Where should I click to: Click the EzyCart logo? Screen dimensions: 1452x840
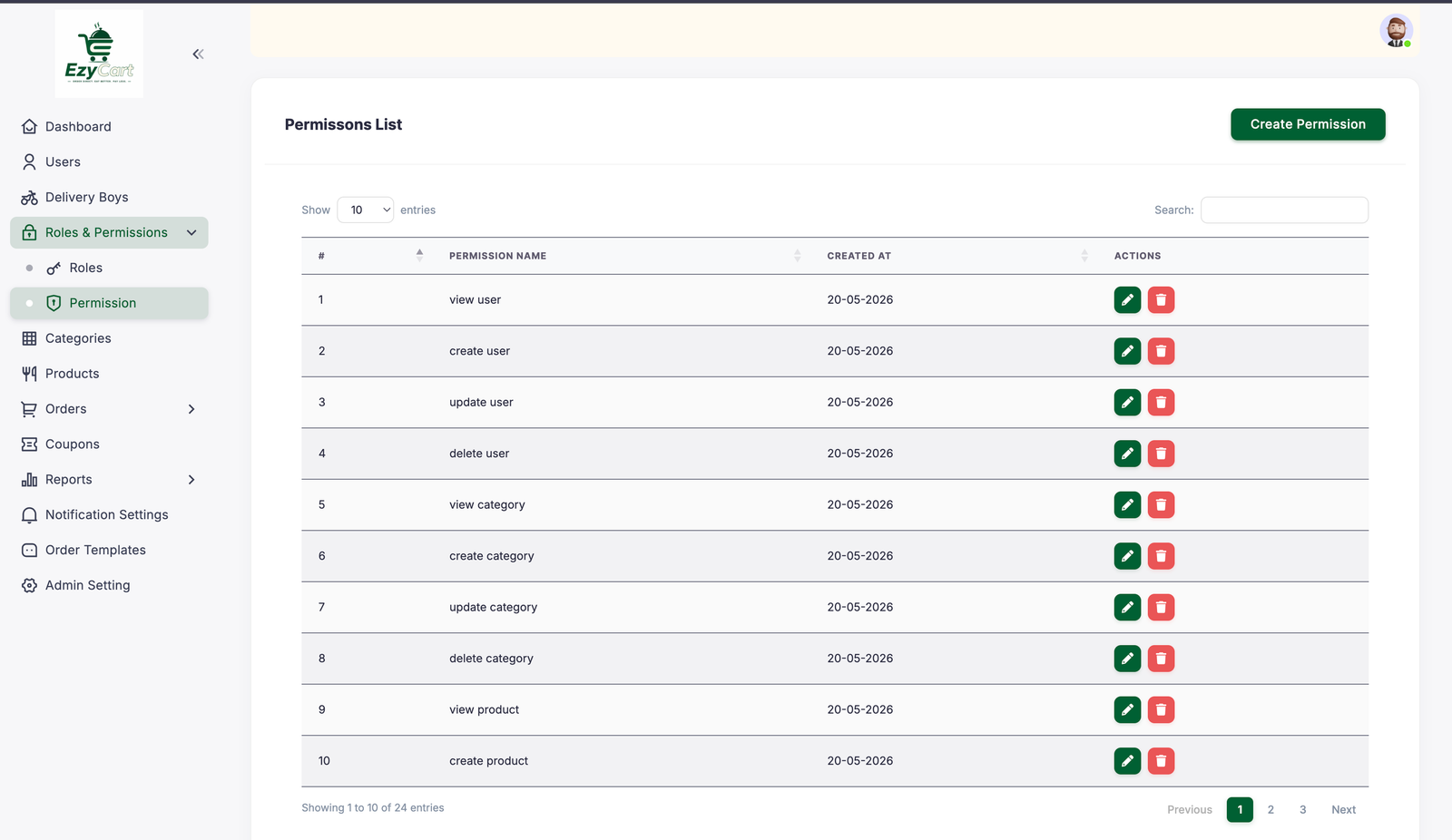(99, 54)
